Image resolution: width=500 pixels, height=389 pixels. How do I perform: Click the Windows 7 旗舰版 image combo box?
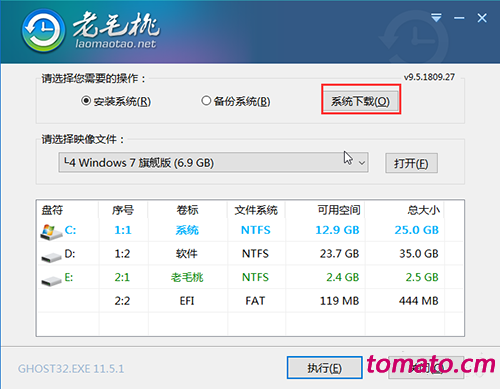(213, 163)
